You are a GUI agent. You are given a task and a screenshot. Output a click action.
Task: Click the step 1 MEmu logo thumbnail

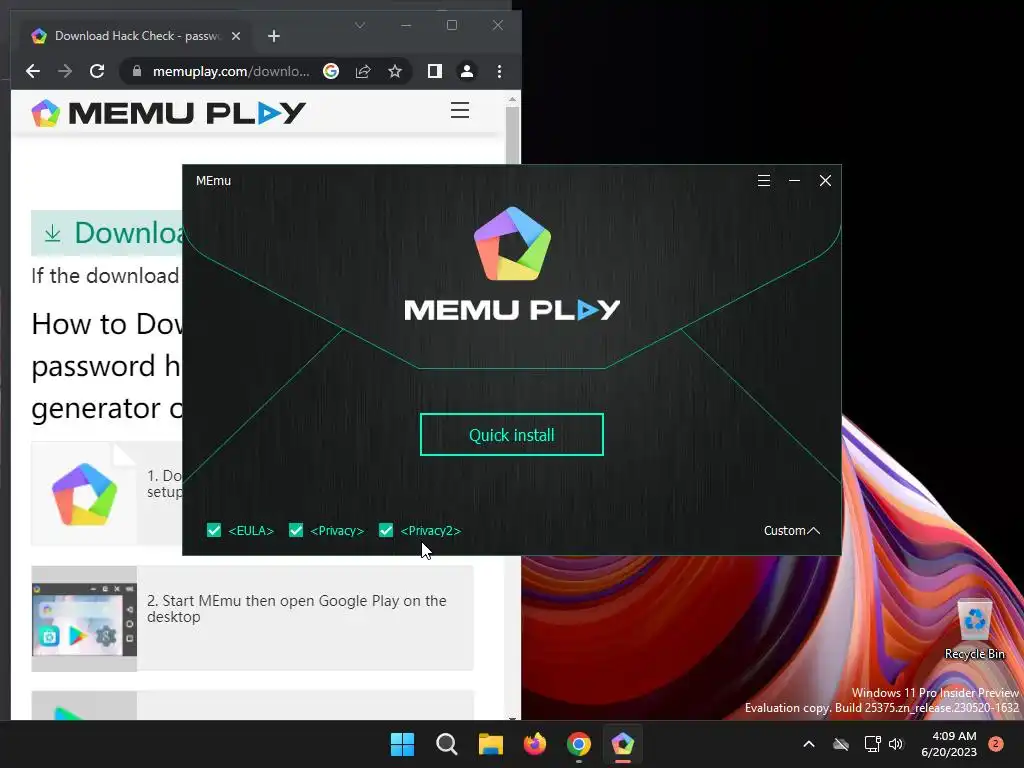84,494
